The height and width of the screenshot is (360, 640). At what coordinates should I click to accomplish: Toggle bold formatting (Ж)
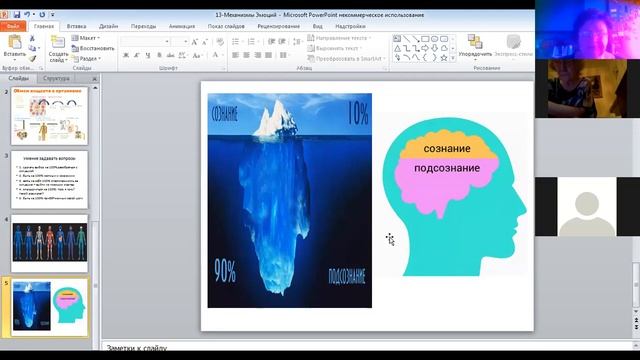[126, 55]
